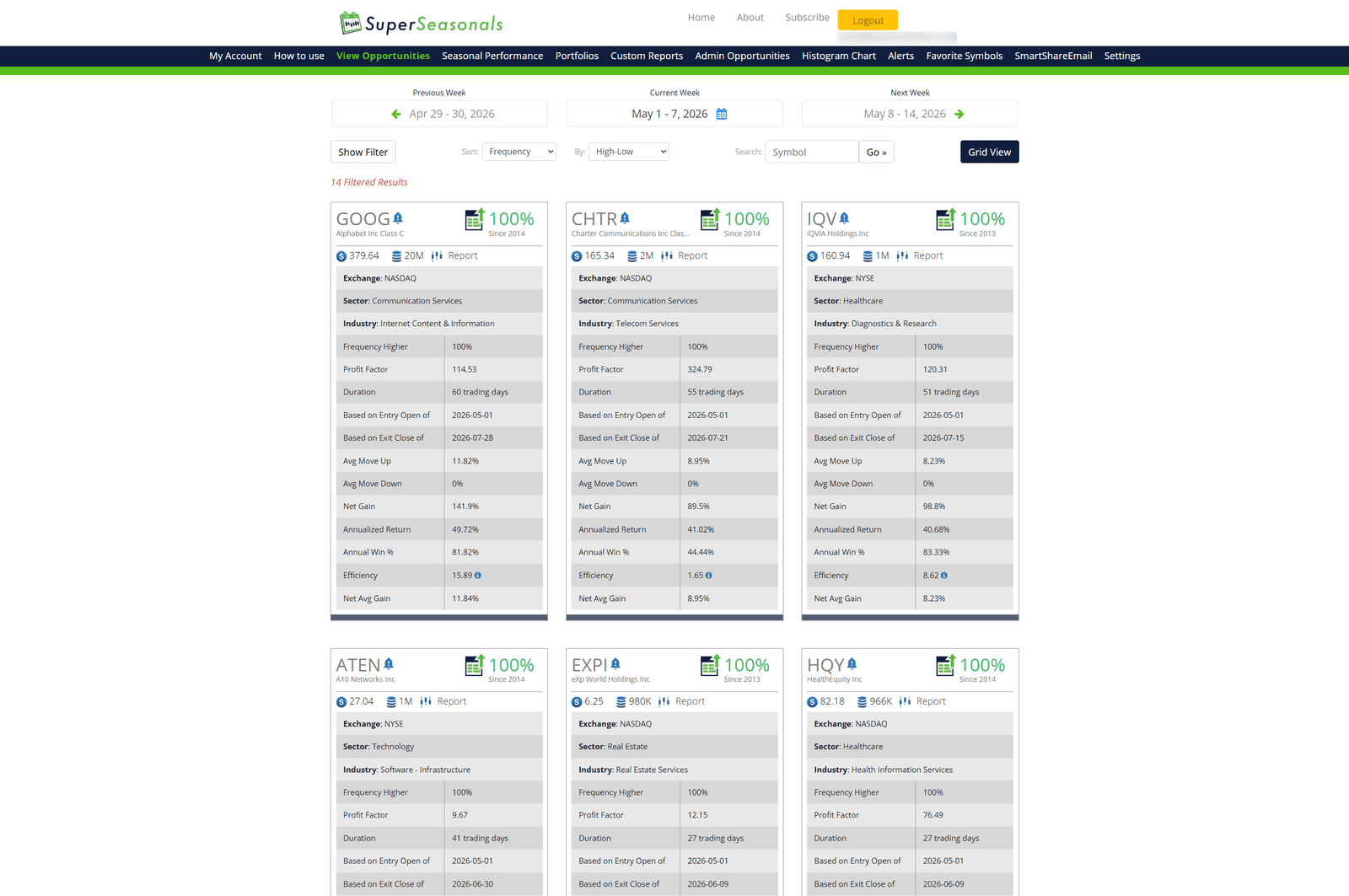Click GOOG Efficiency info icon
The width and height of the screenshot is (1349, 896).
[x=478, y=576]
